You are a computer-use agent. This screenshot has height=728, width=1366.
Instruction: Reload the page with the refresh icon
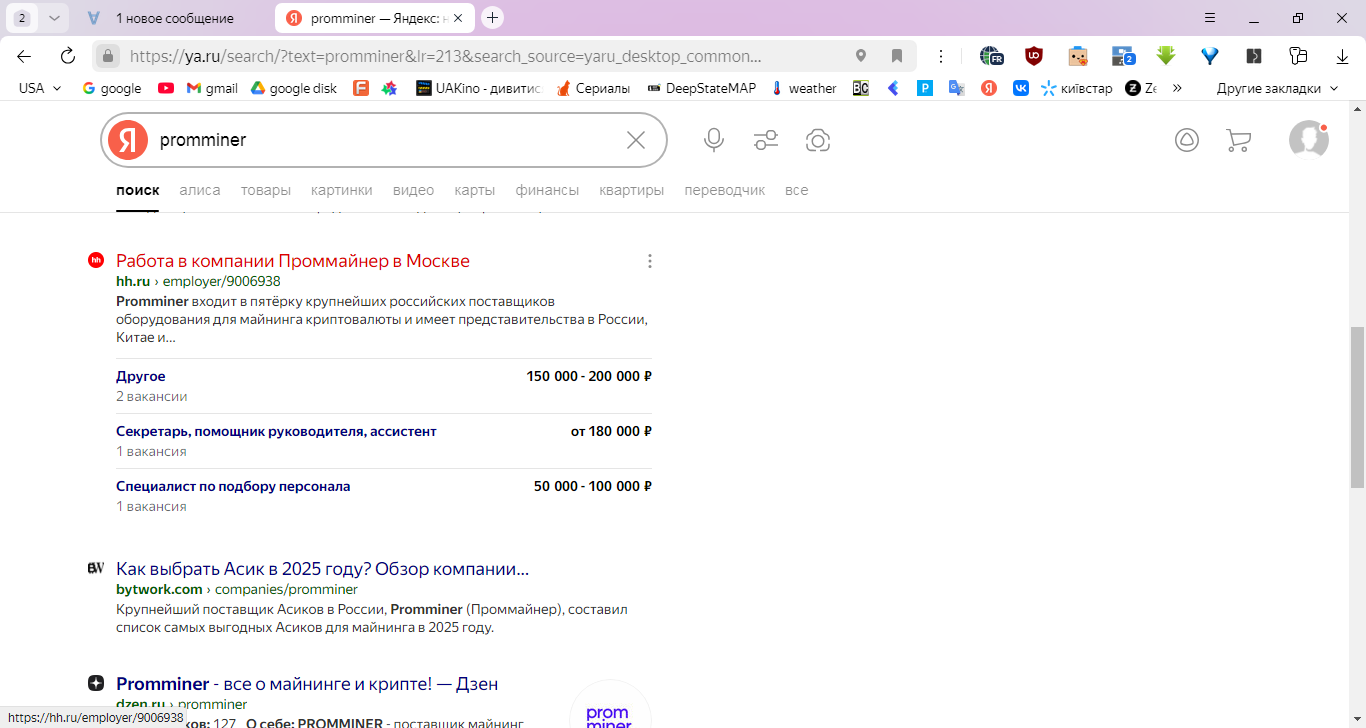[x=68, y=56]
